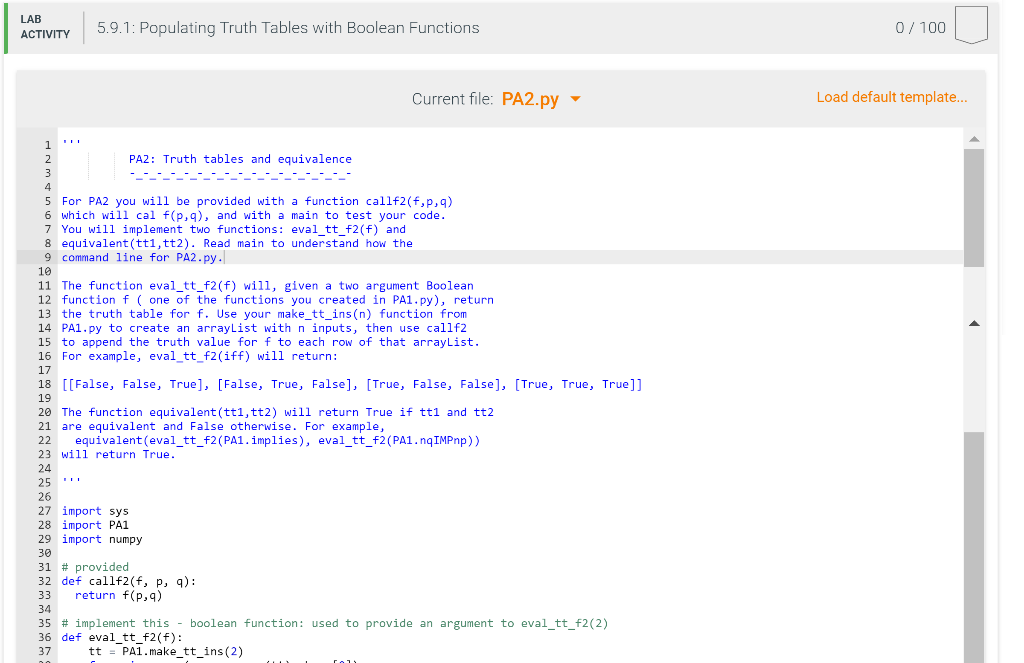
Task: Click line number 1 in the editor gutter
Action: click(x=47, y=144)
